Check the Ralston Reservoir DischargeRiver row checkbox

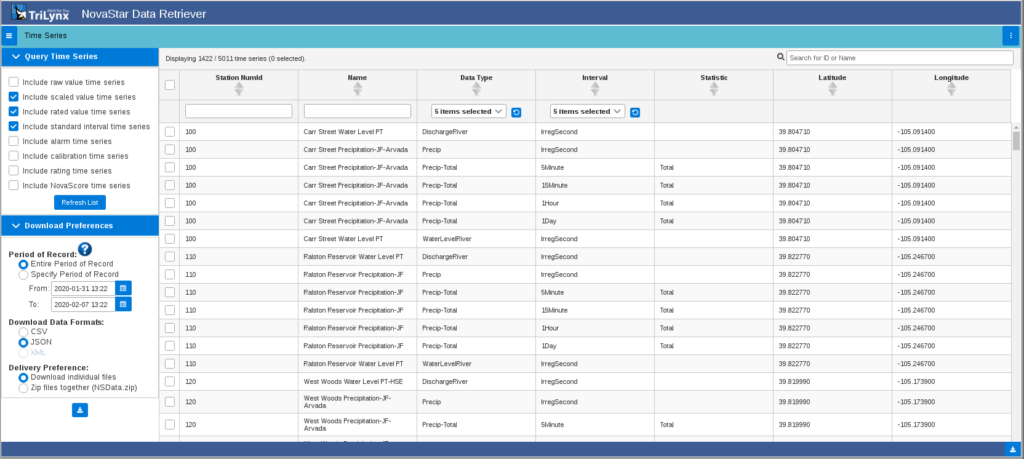tap(170, 257)
